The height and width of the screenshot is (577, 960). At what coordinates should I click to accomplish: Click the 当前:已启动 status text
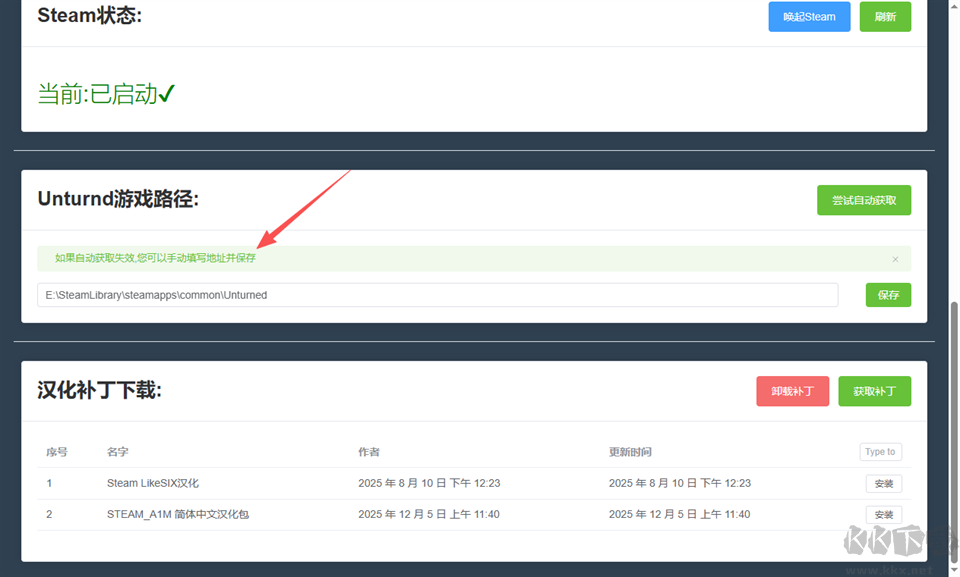[106, 94]
